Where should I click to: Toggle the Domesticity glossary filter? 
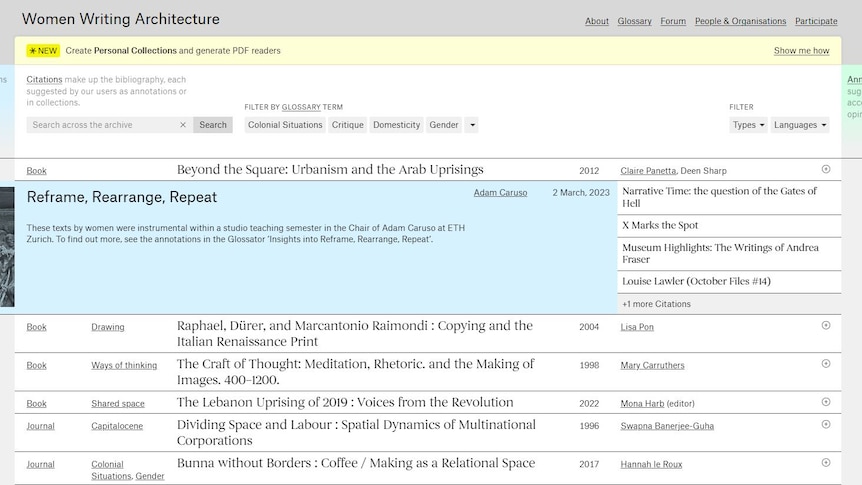tap(396, 125)
